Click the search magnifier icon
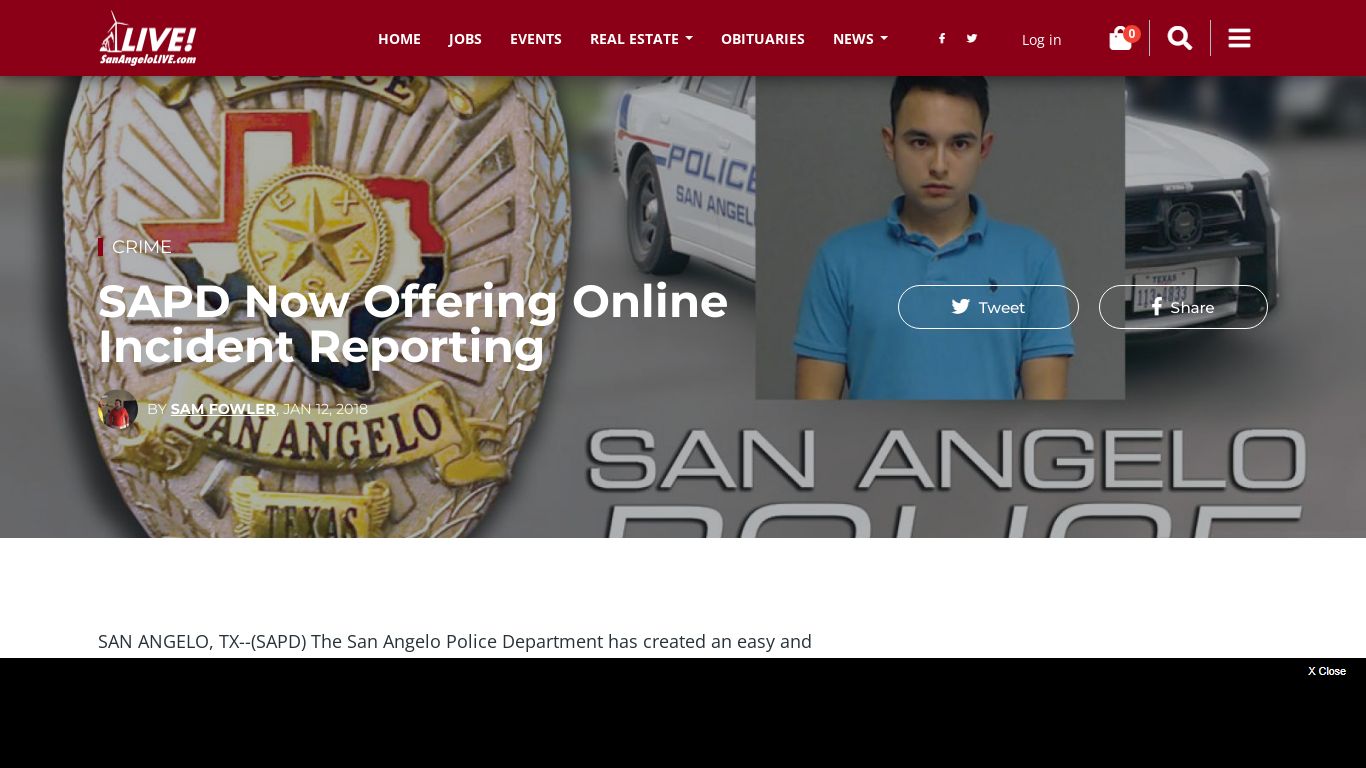This screenshot has height=768, width=1366. (x=1180, y=38)
